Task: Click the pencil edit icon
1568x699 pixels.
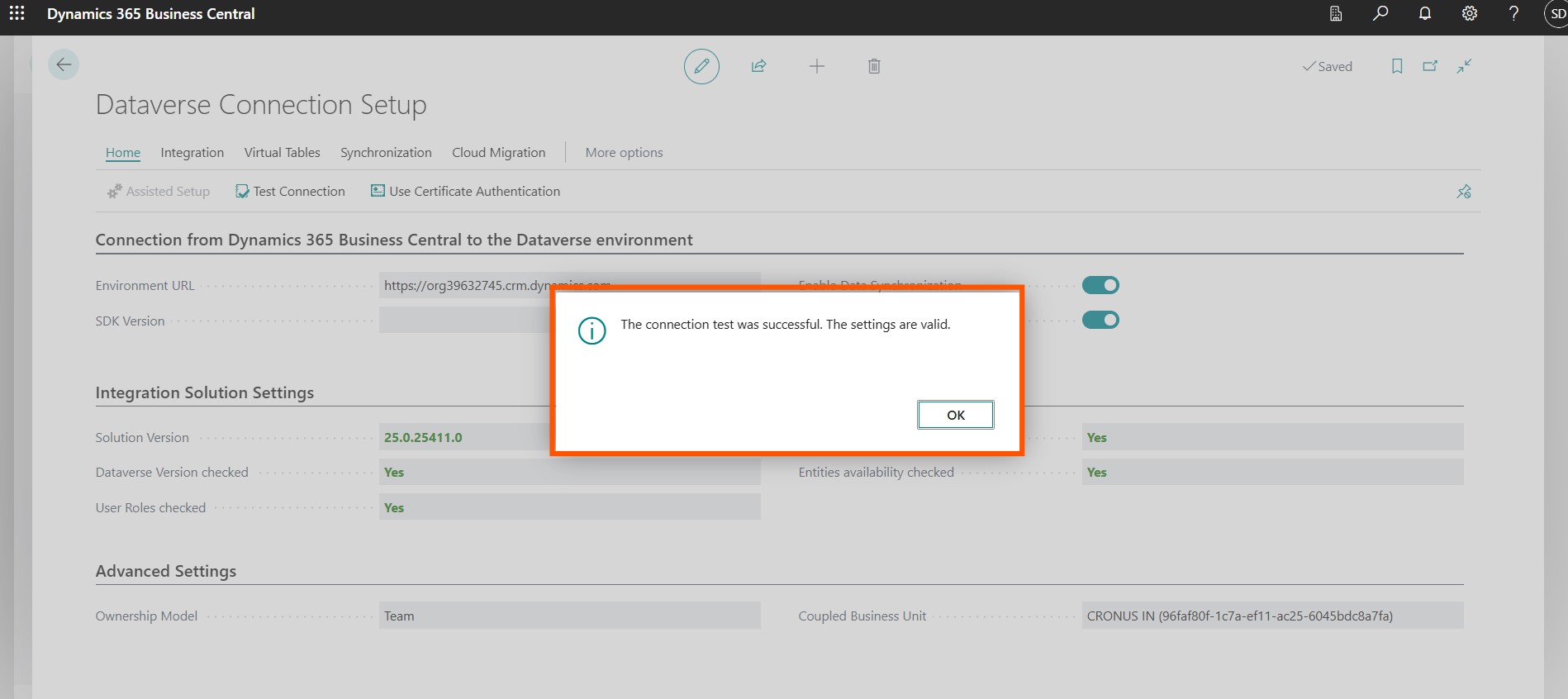Action: tap(701, 66)
